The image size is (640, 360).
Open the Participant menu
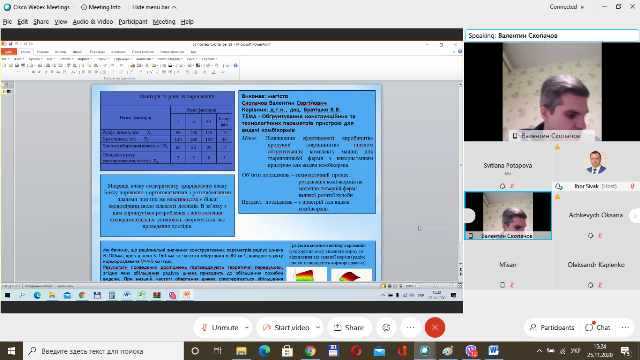tap(133, 22)
